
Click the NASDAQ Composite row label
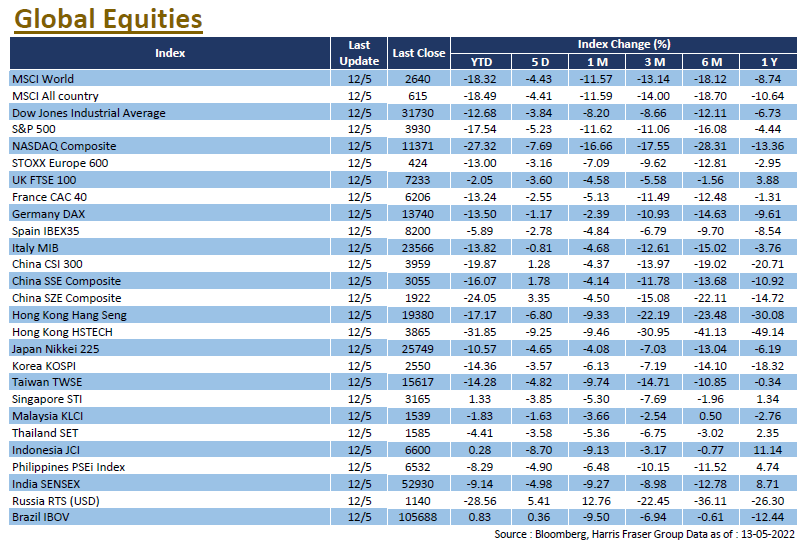pyautogui.click(x=64, y=146)
